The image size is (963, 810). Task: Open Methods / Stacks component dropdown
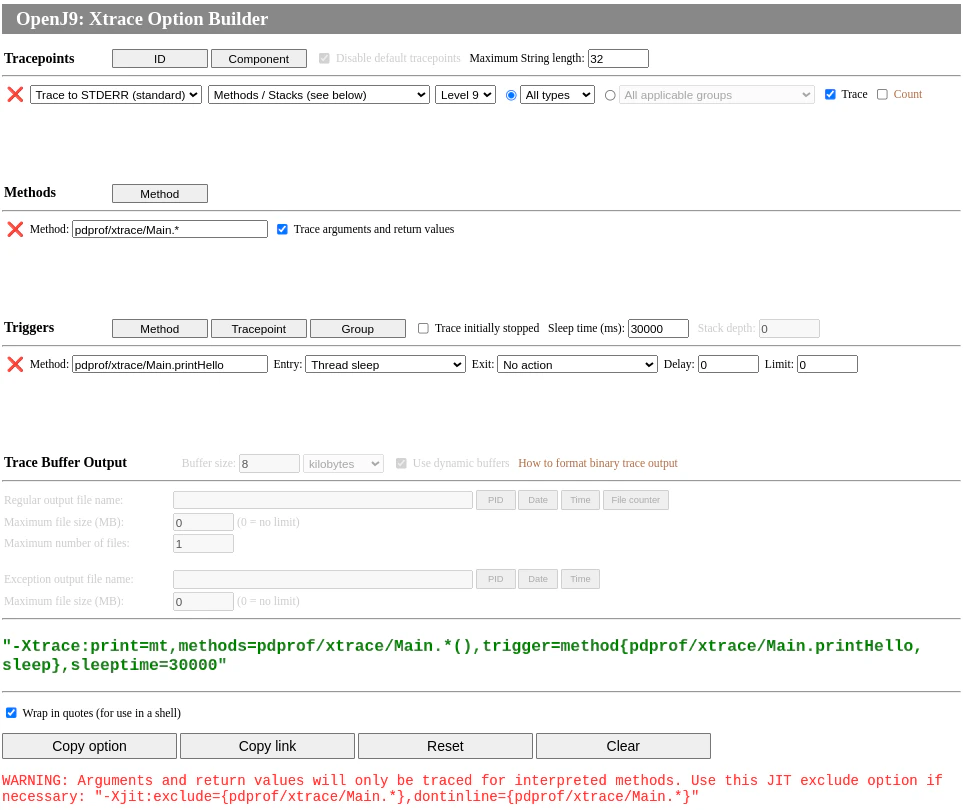click(x=319, y=95)
